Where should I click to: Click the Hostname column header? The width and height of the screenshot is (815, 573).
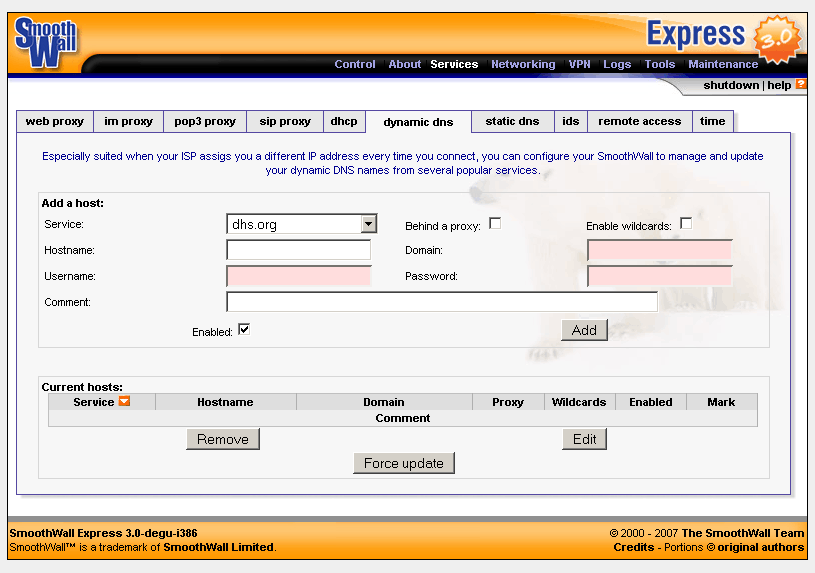[x=225, y=402]
